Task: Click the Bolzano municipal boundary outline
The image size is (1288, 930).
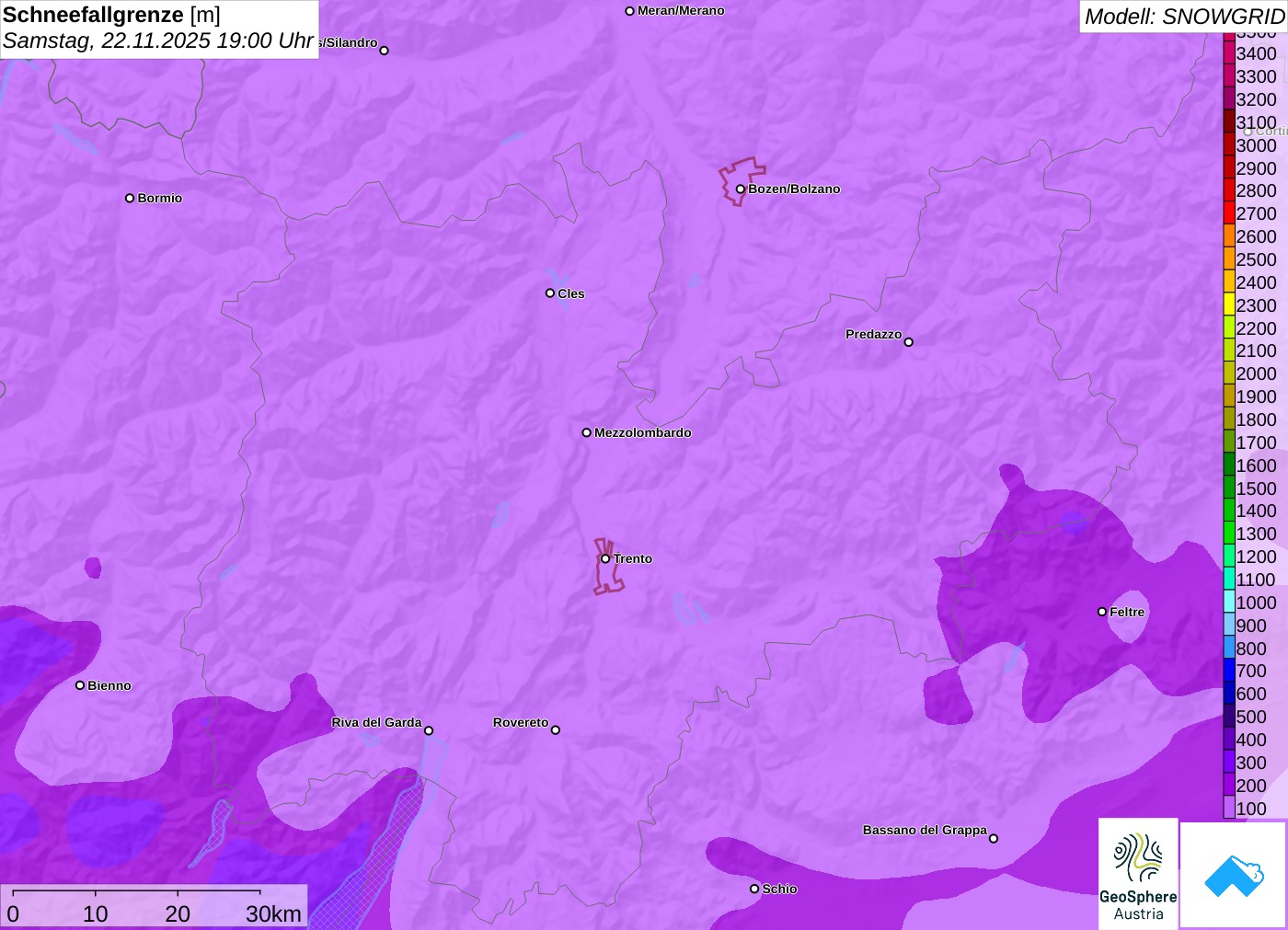Action: tap(741, 180)
